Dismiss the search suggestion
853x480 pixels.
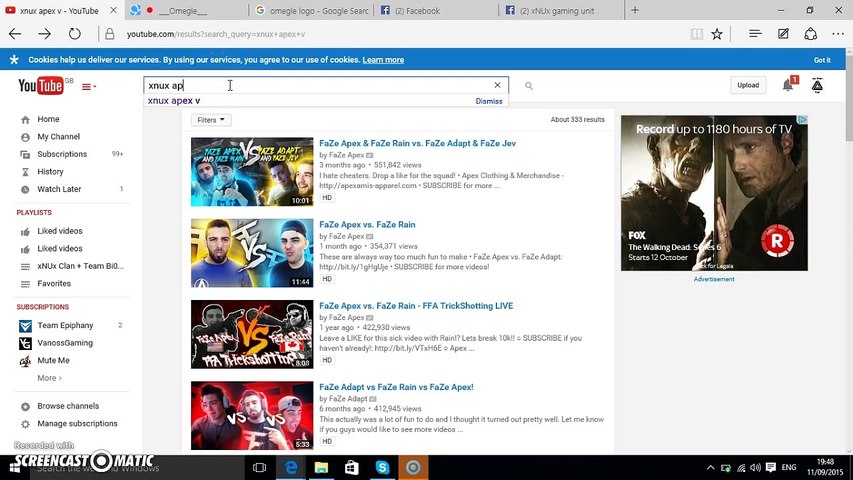(x=489, y=101)
